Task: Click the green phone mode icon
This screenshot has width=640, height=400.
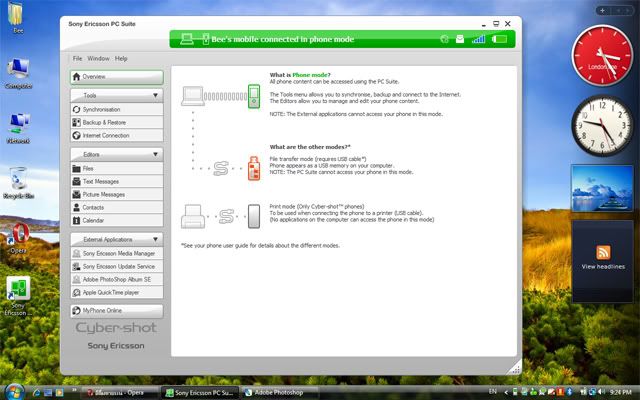Action: 254,96
